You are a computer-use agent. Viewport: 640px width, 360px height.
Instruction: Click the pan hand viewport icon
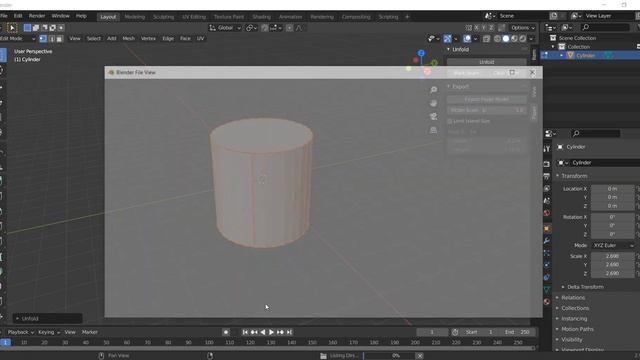[433, 103]
